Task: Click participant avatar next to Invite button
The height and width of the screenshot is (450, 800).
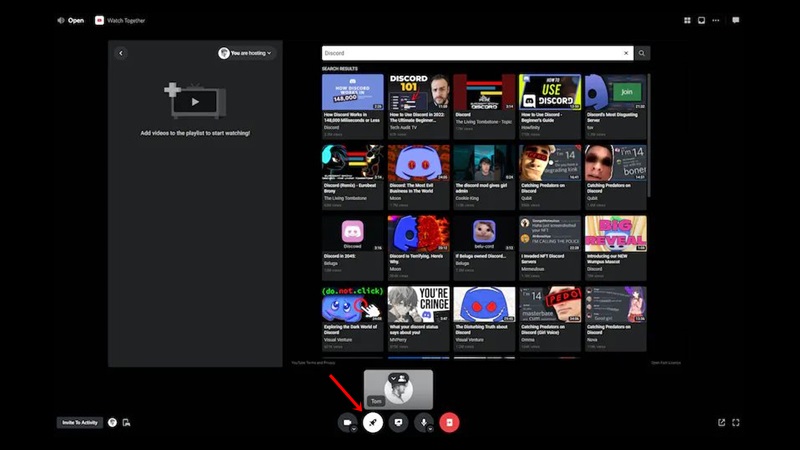Action: click(x=112, y=422)
